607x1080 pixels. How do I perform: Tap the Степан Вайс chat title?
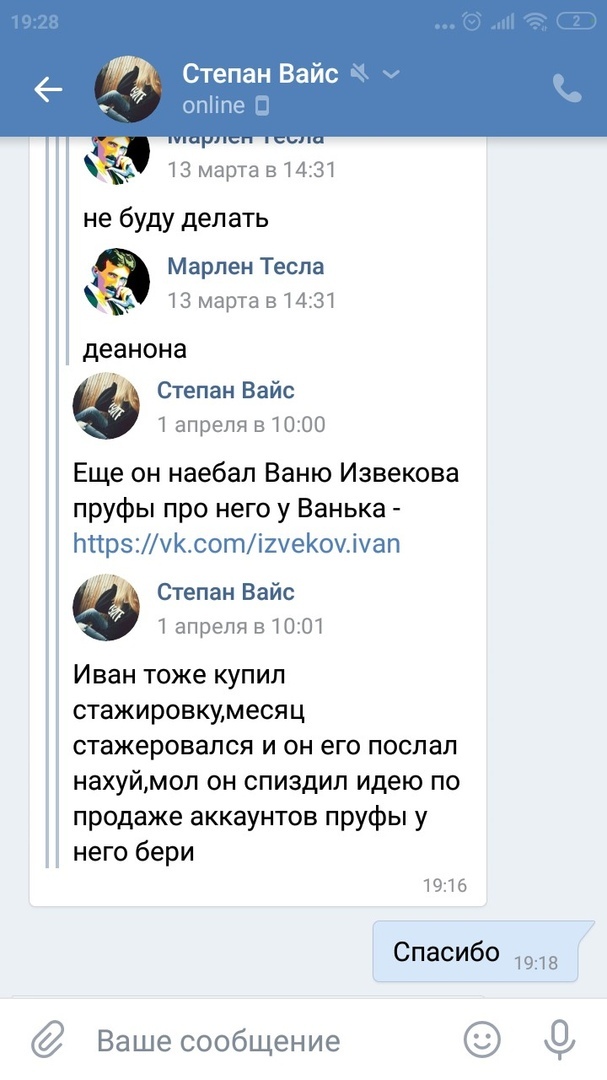pyautogui.click(x=260, y=74)
